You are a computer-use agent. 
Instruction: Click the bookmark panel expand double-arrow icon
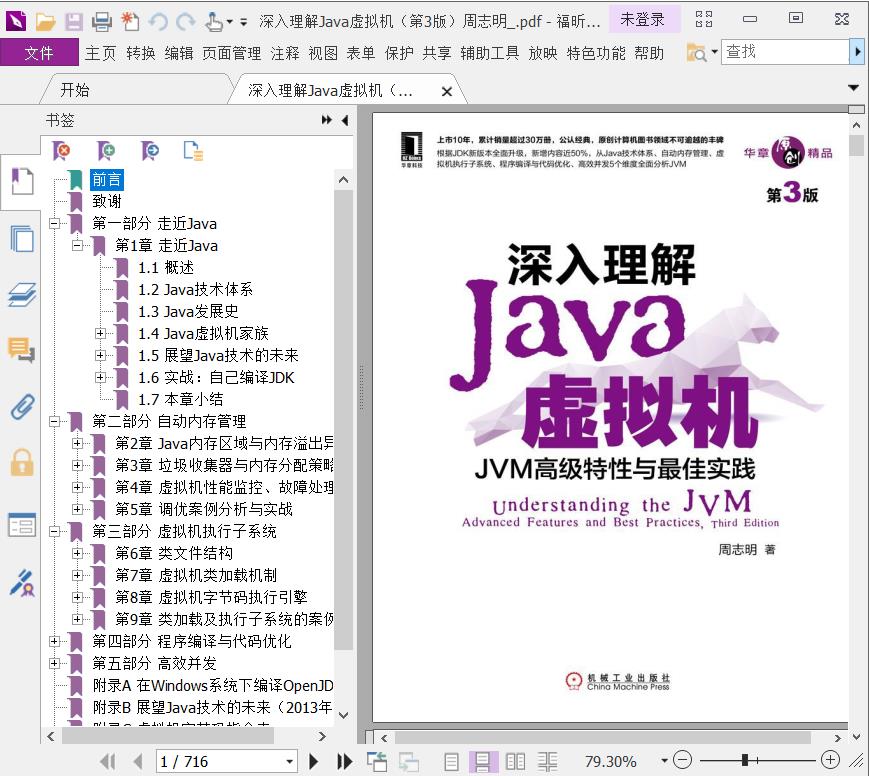point(327,120)
